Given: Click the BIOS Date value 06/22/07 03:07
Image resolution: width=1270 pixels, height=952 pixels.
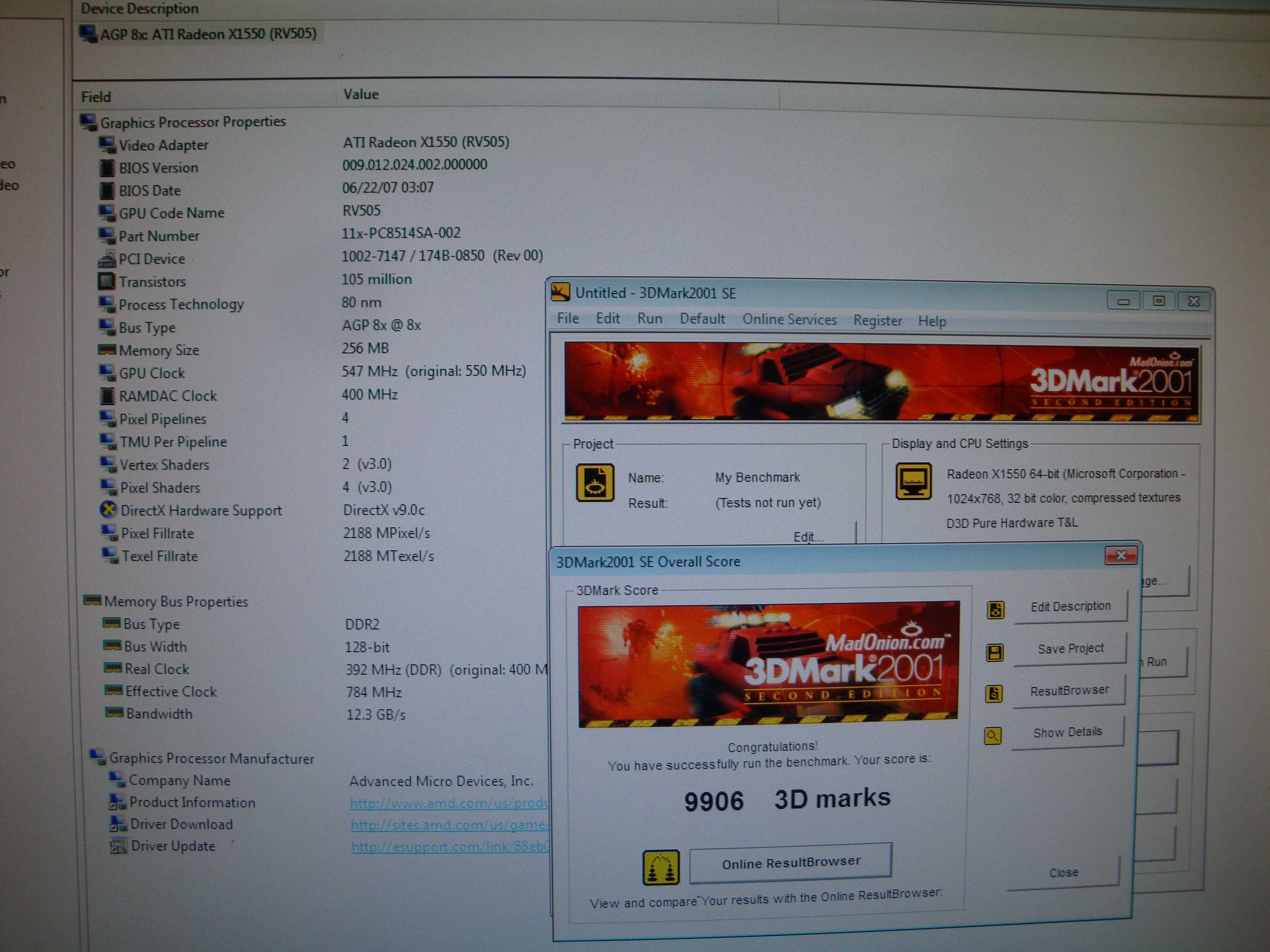Looking at the screenshot, I should pyautogui.click(x=387, y=188).
